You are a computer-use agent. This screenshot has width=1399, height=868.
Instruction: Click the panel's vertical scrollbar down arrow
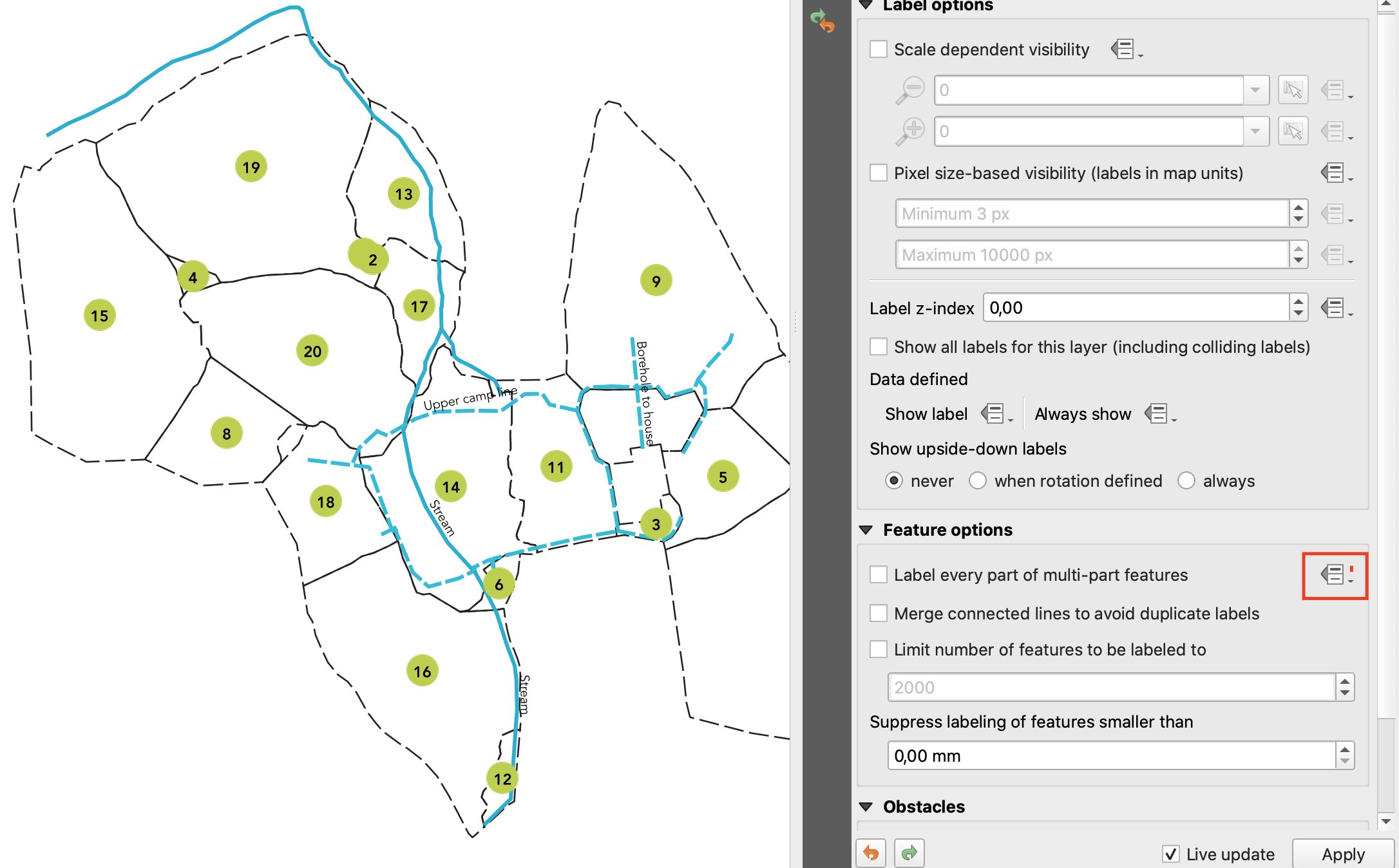1387,822
